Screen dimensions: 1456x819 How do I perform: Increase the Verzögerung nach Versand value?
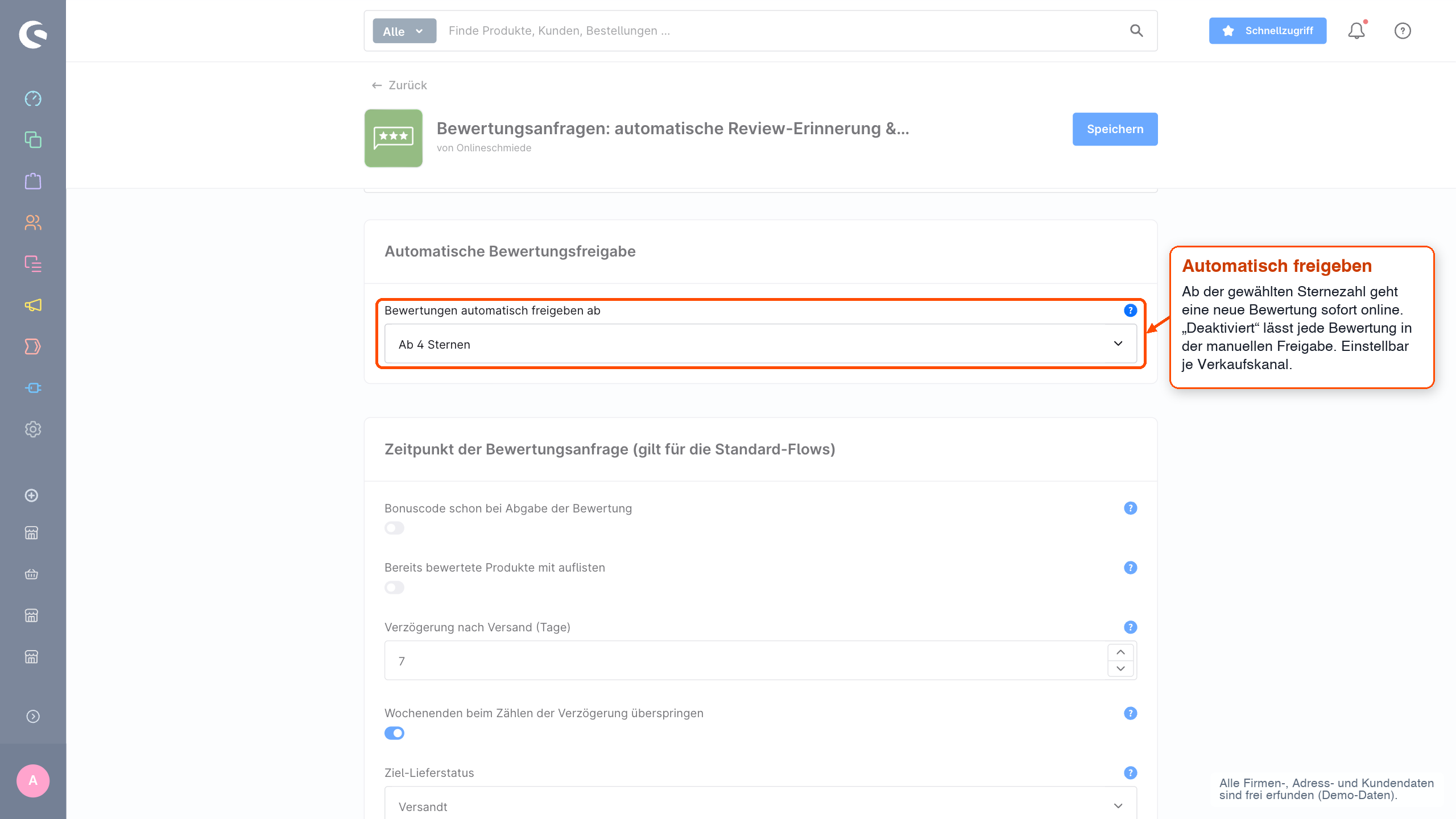(x=1120, y=652)
